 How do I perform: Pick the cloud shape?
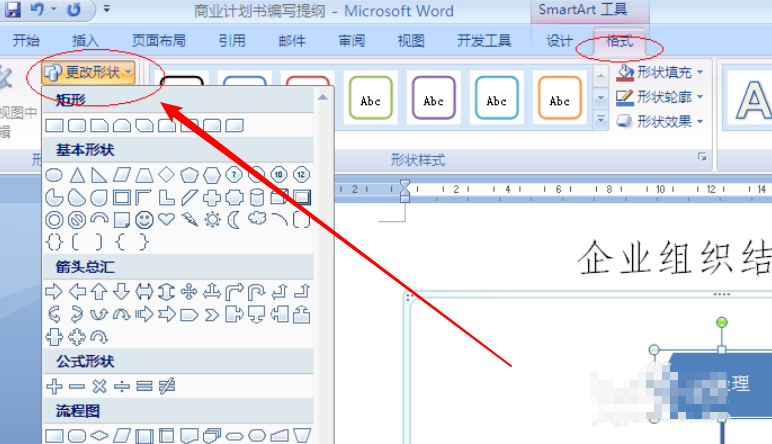click(x=257, y=219)
